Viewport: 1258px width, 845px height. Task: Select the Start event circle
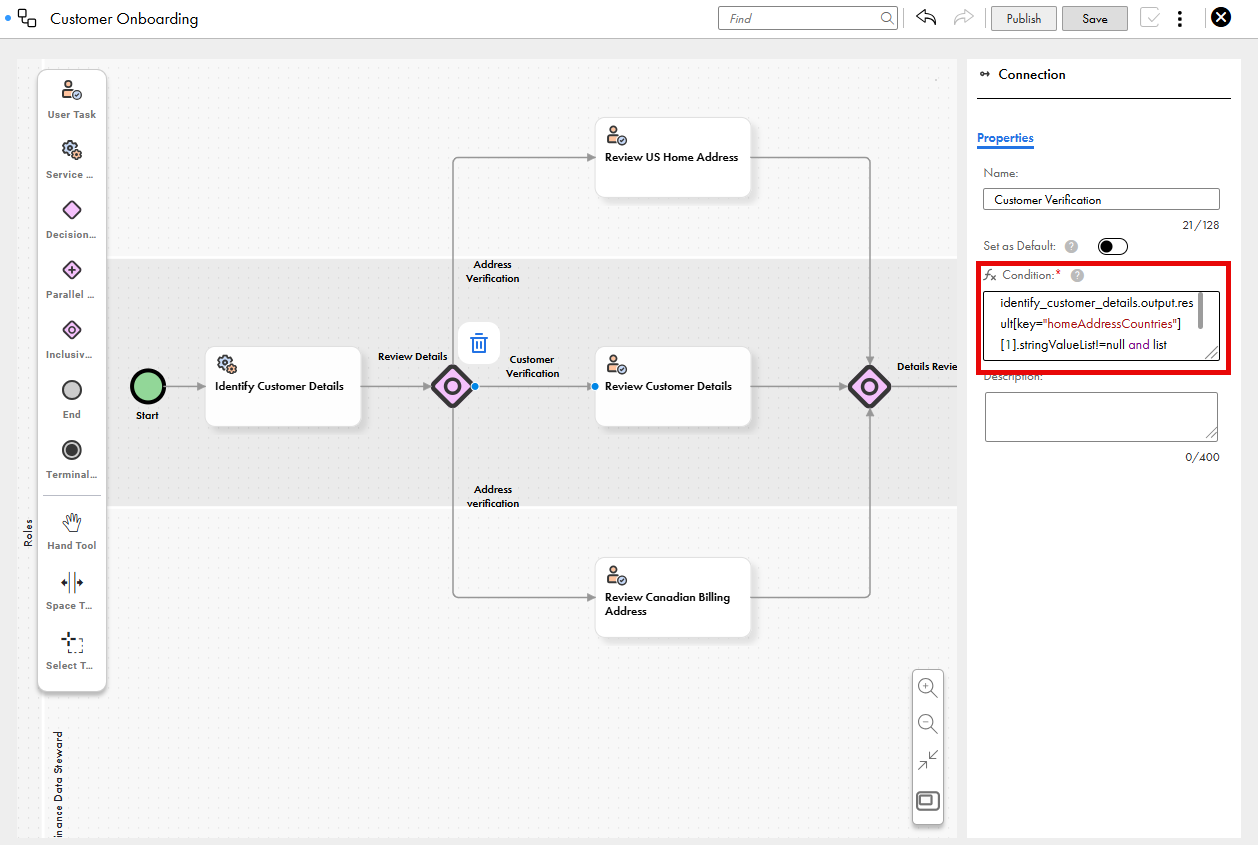click(147, 386)
